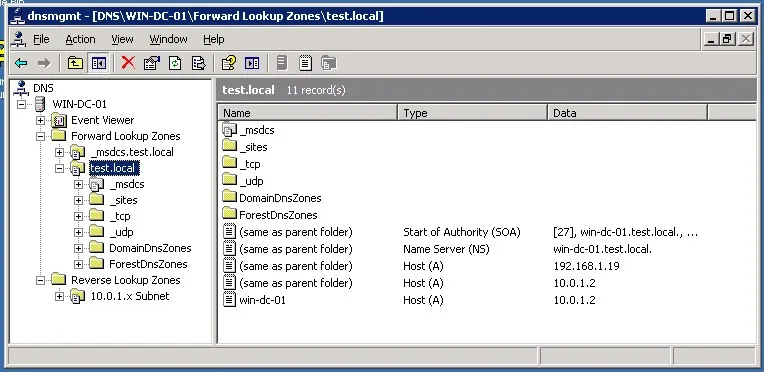Go up one level with folder icon
This screenshot has width=764, height=372.
click(x=75, y=63)
